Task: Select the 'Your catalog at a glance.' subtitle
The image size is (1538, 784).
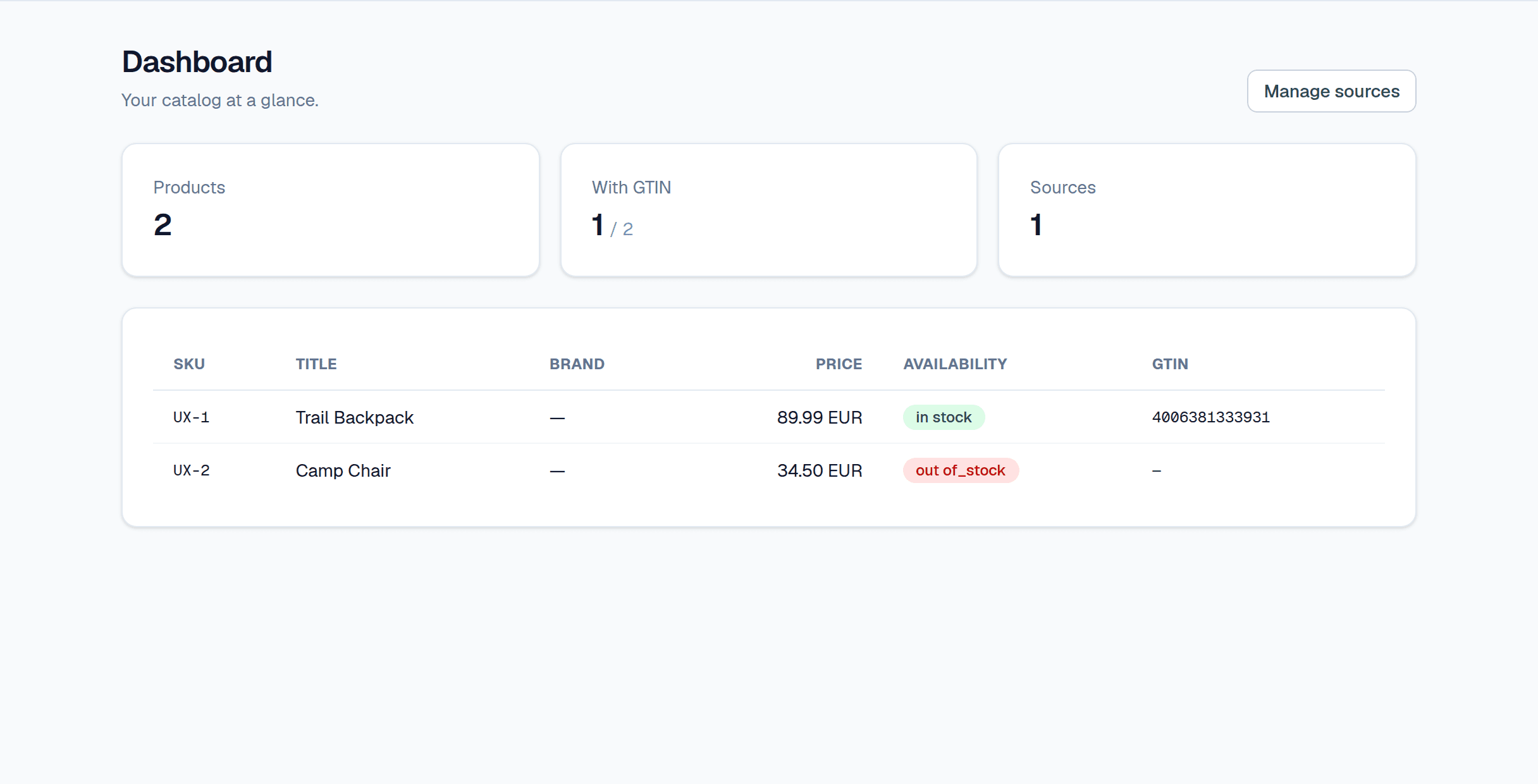Action: [219, 101]
